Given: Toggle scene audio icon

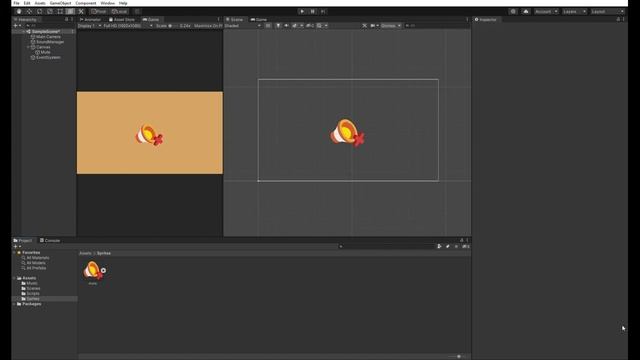Looking at the screenshot, I should [286, 26].
